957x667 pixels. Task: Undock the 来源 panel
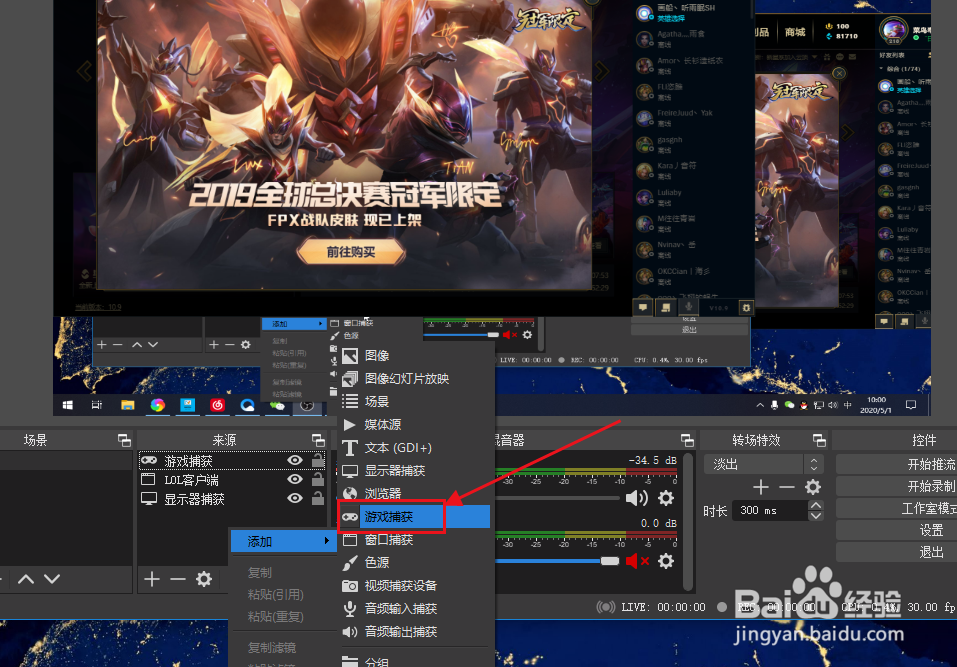pos(319,440)
